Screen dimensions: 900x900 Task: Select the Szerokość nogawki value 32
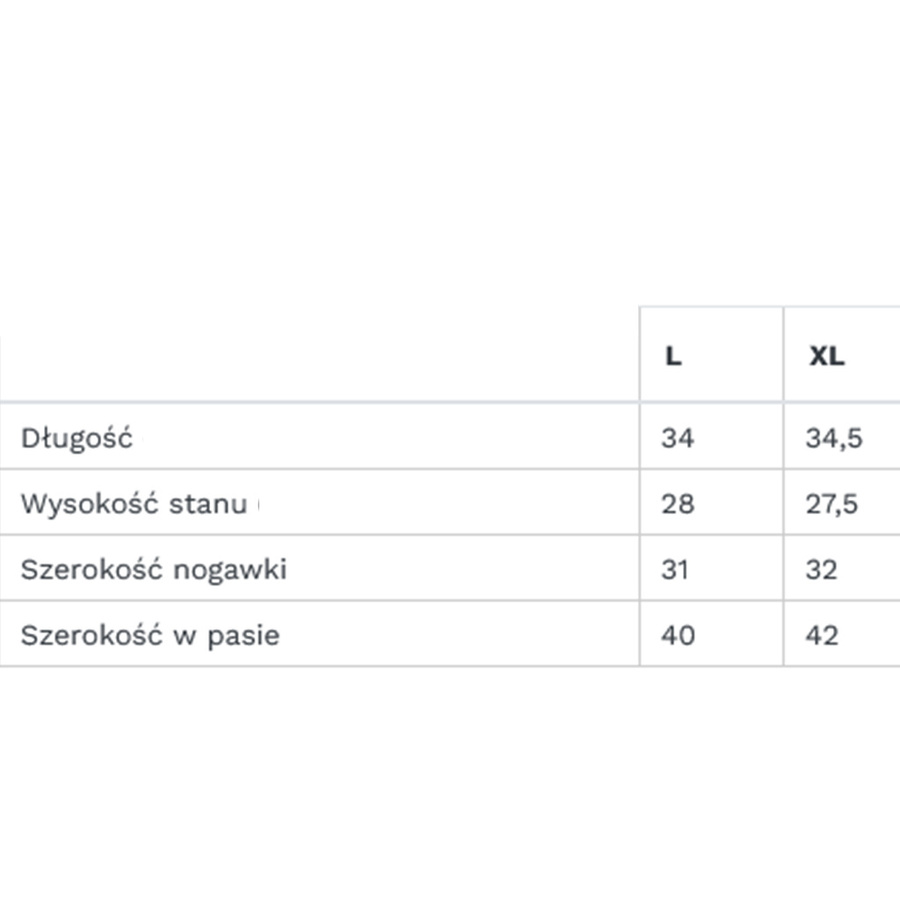coord(822,569)
